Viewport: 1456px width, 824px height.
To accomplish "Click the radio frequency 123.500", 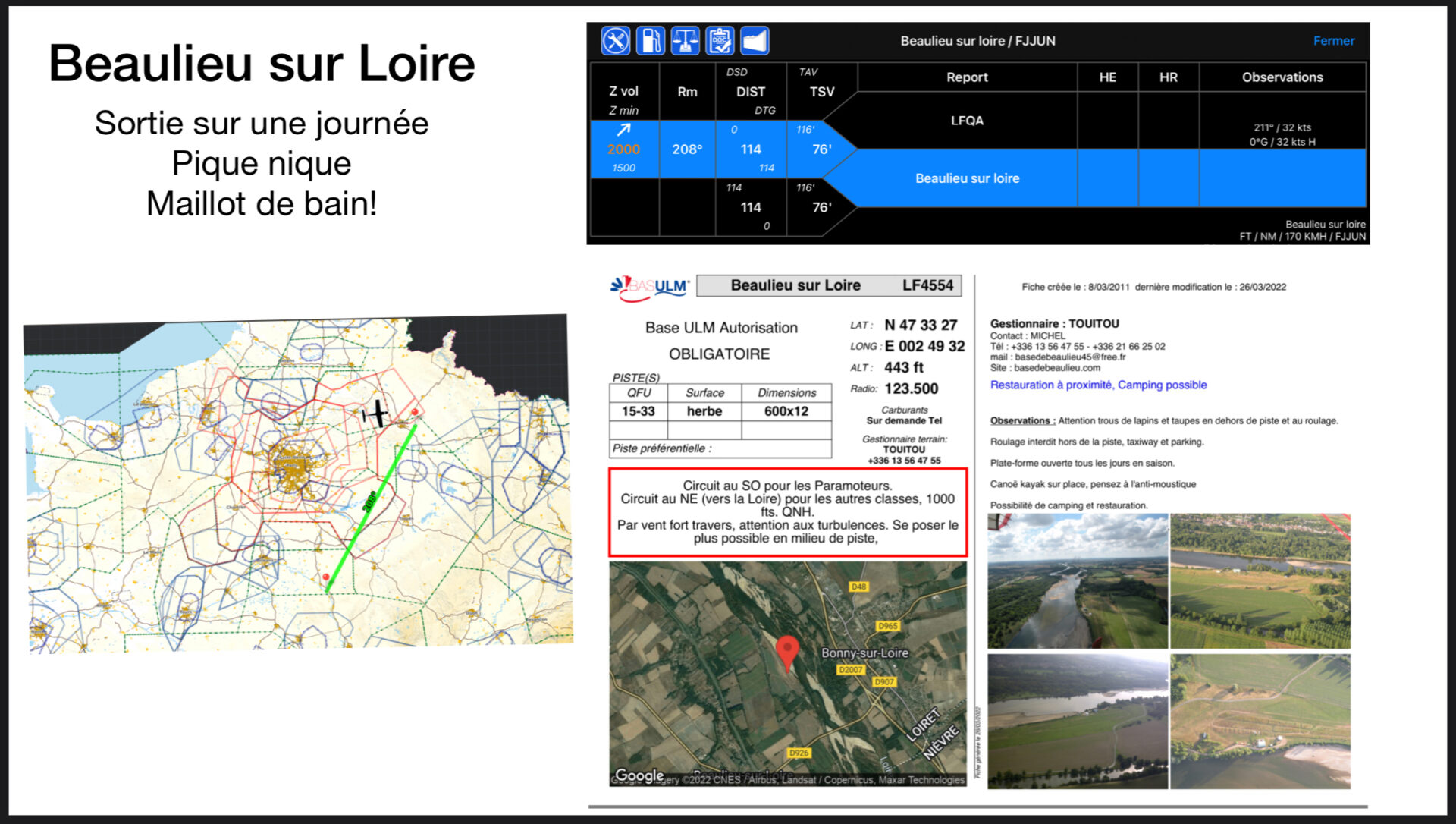I will (911, 388).
